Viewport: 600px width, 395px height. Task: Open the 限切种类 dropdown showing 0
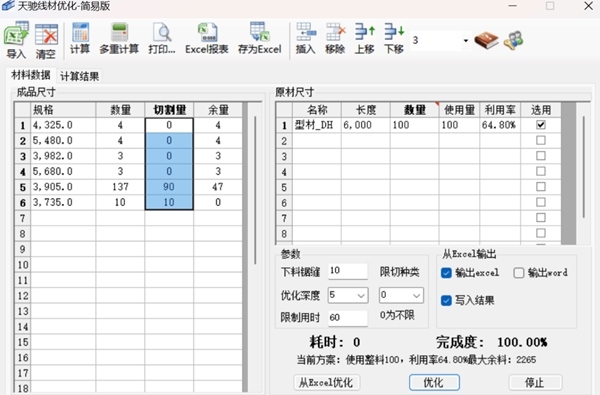coord(401,295)
